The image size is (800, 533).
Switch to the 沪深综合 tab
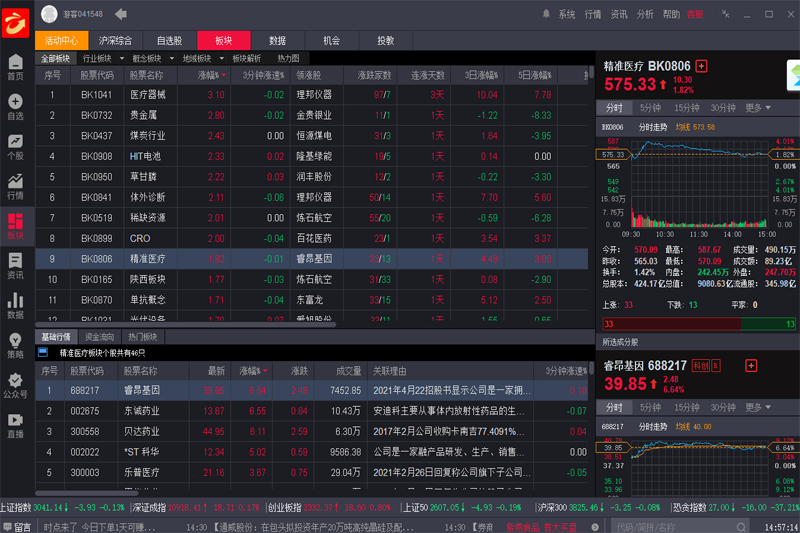pos(115,41)
